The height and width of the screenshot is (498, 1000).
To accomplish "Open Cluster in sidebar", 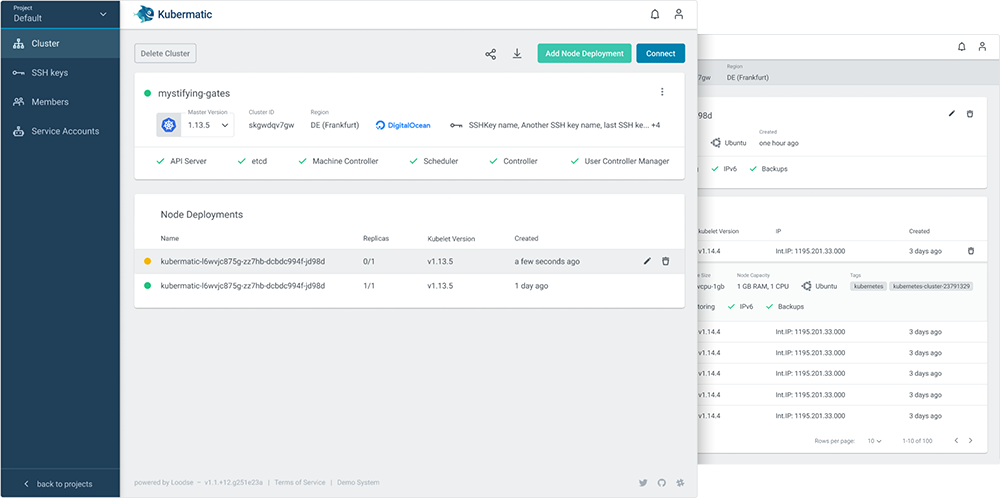I will click(x=60, y=44).
